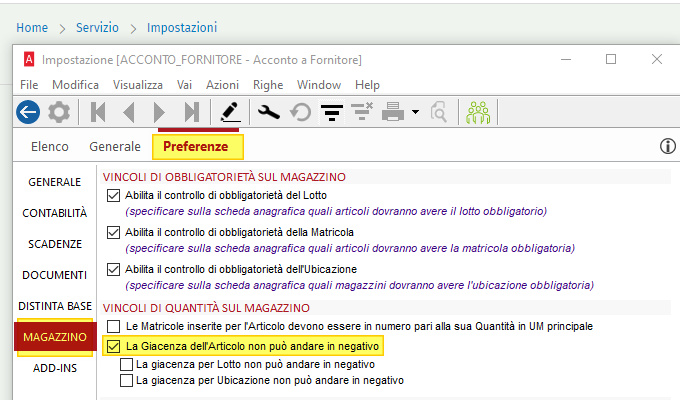Enable giacenza per Ubicazione negative checkbox
680x400 pixels.
(x=126, y=380)
